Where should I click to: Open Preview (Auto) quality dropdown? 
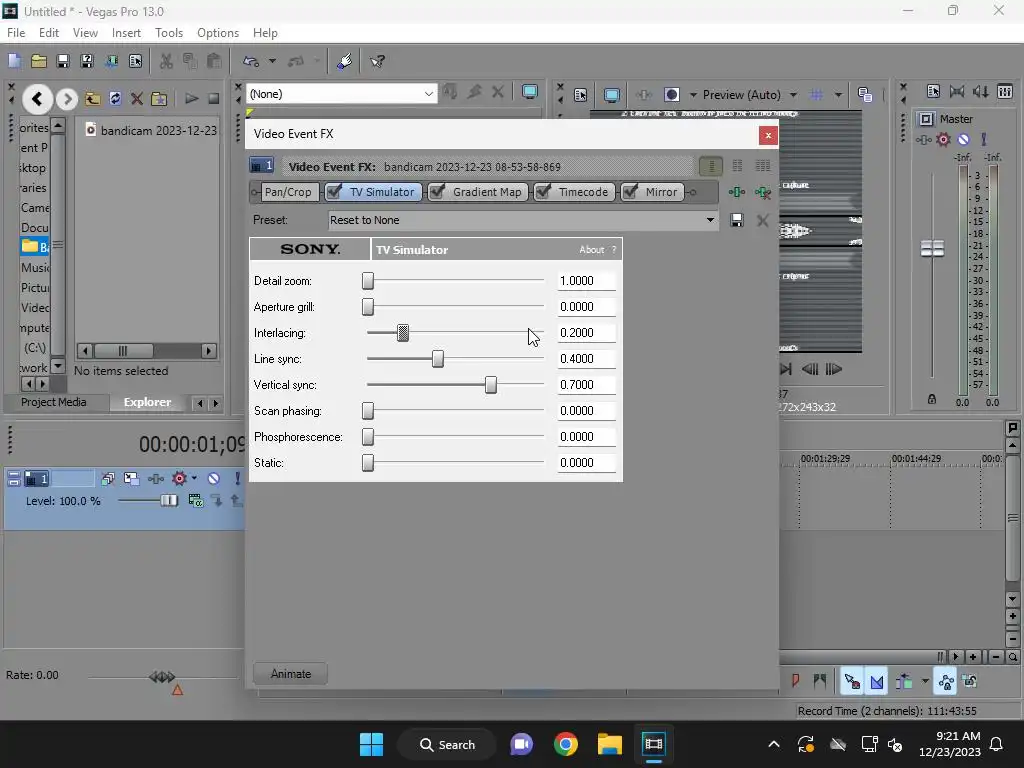tap(750, 95)
